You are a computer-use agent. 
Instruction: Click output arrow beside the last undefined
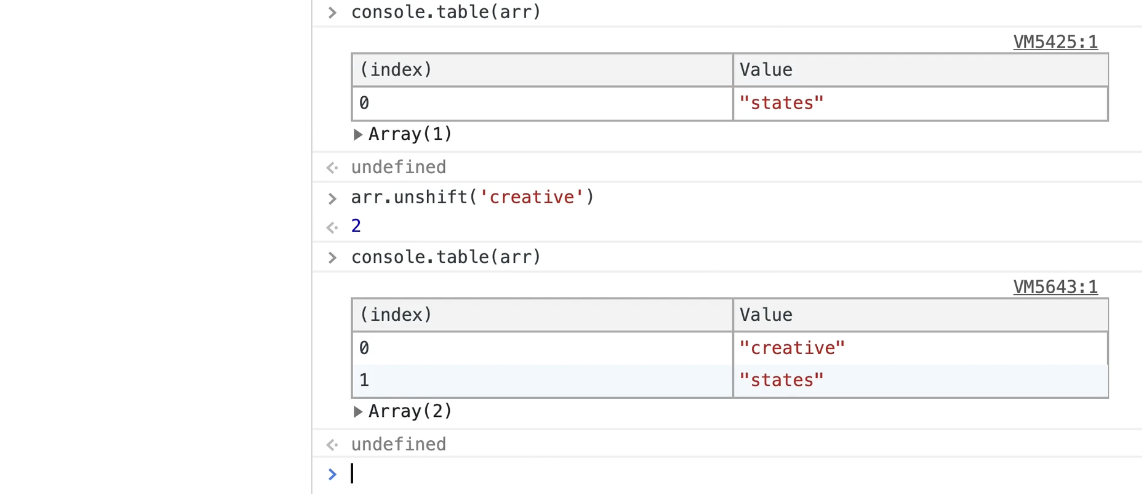(x=332, y=445)
